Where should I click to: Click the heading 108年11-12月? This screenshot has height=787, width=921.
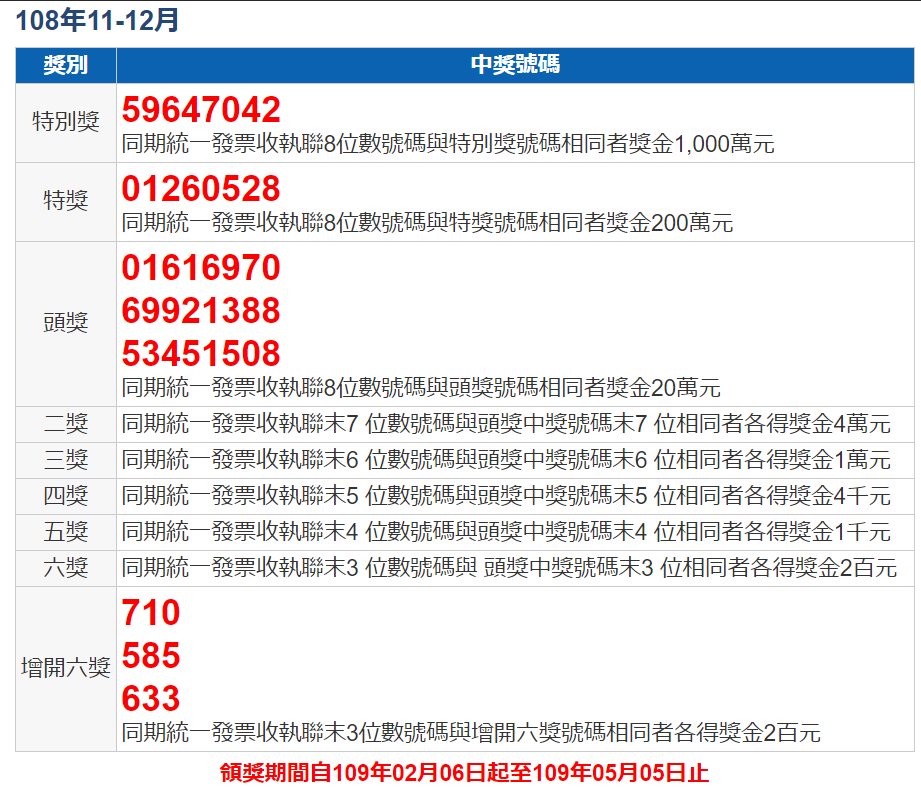[97, 20]
